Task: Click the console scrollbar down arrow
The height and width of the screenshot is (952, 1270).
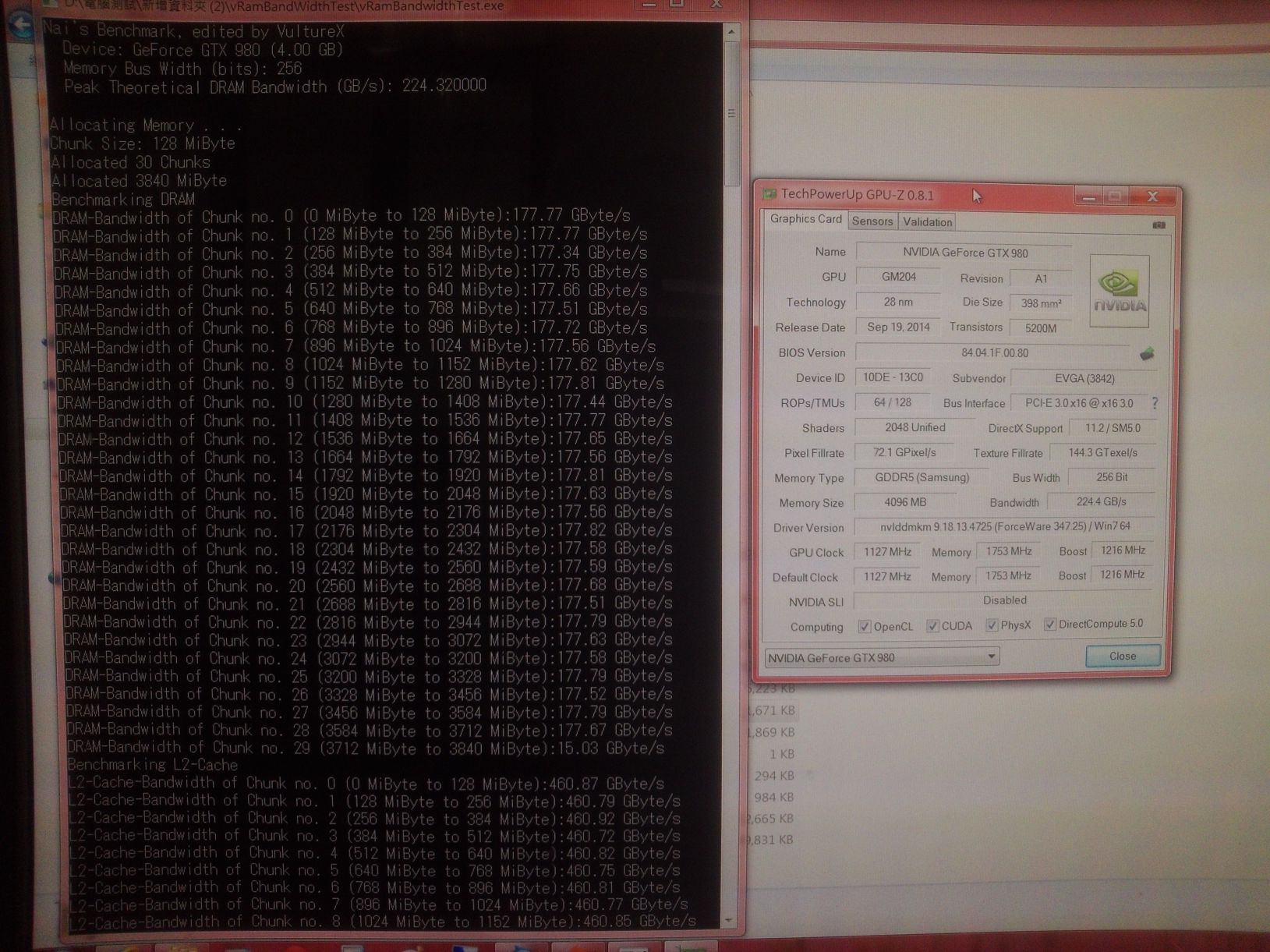Action: [x=729, y=920]
